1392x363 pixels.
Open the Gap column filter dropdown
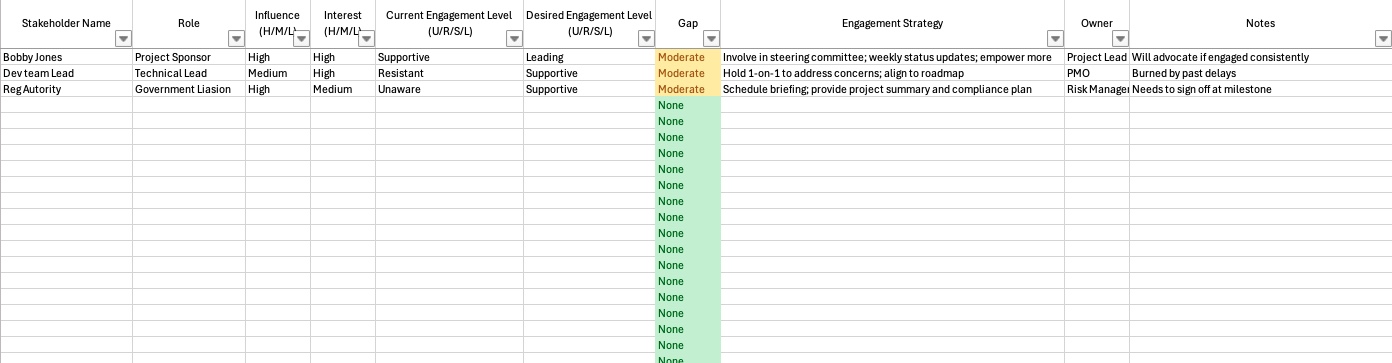click(x=711, y=39)
